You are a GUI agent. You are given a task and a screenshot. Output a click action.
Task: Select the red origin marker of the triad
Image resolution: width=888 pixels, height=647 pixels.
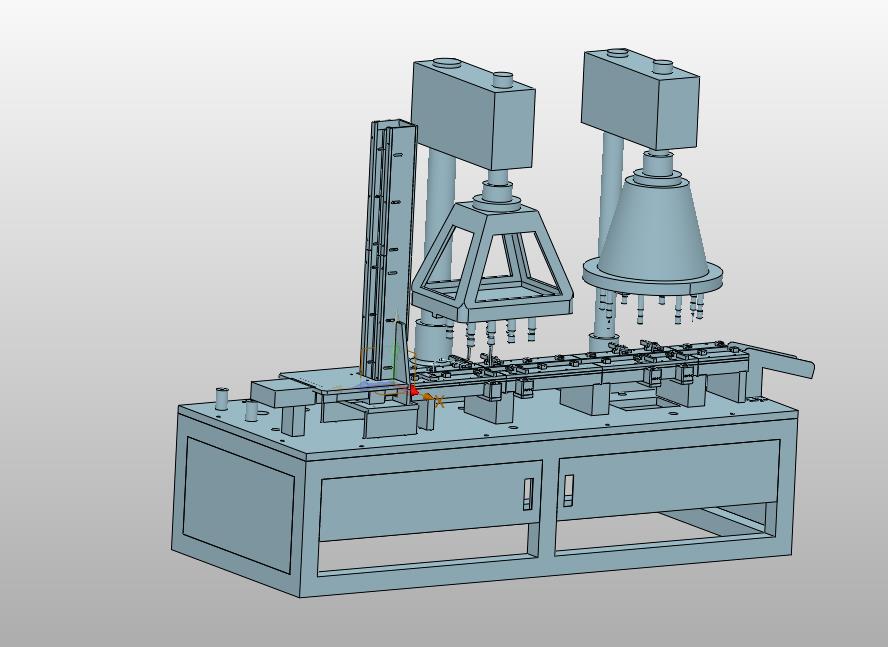click(413, 390)
